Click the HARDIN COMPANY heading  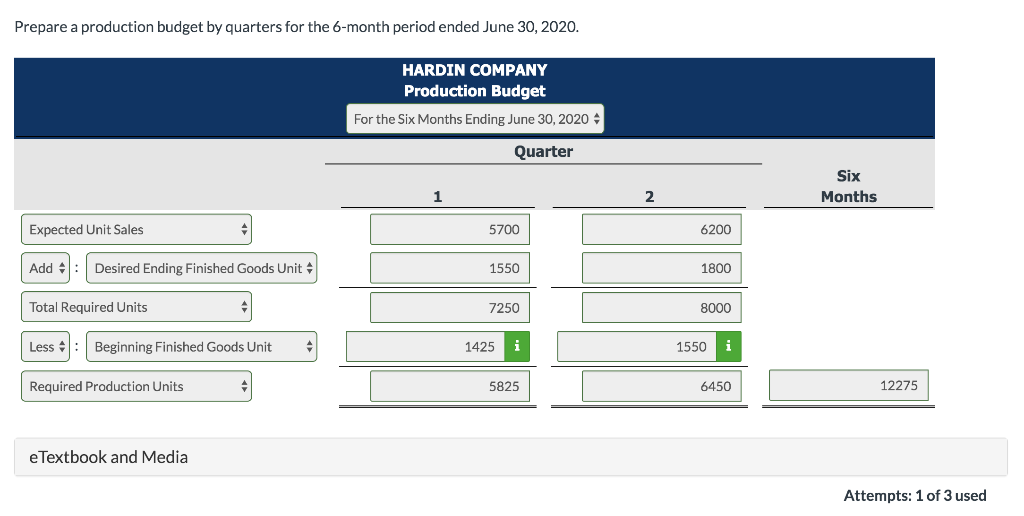(474, 70)
